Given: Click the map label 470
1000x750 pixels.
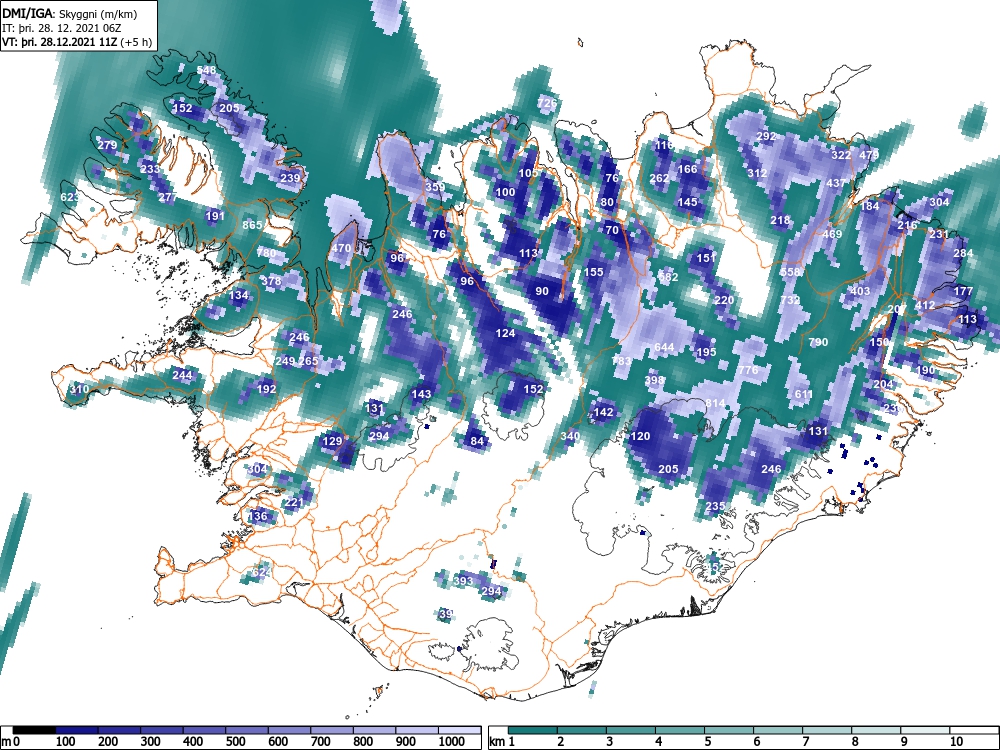Looking at the screenshot, I should coord(341,248).
